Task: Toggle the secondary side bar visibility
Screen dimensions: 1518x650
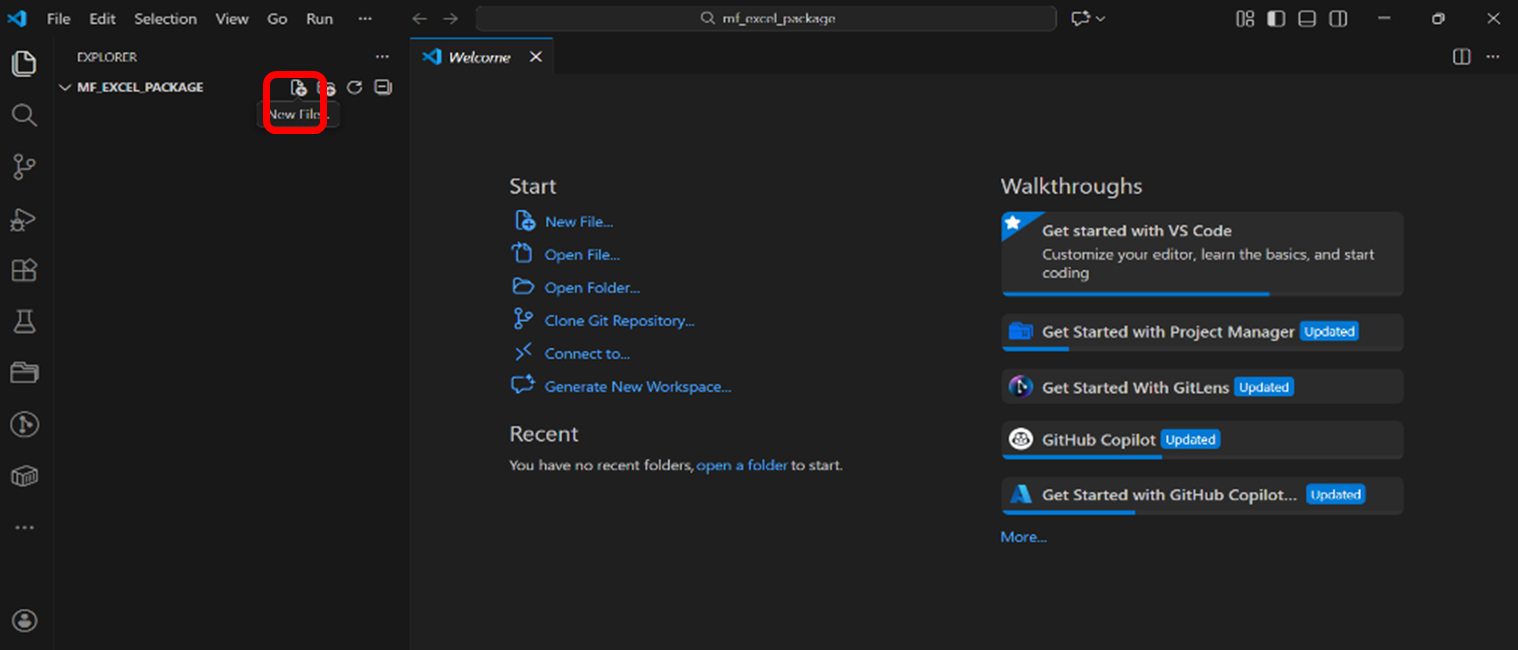Action: click(x=1337, y=19)
